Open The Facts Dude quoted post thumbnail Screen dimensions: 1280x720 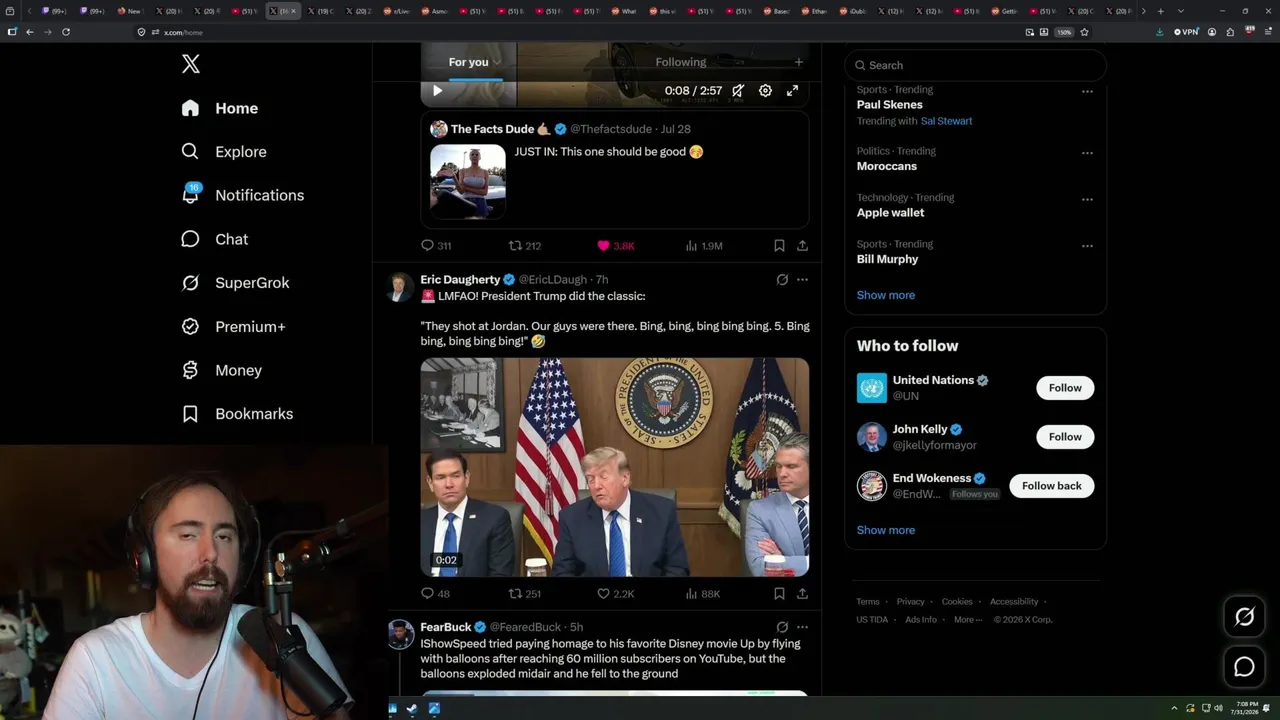click(468, 181)
